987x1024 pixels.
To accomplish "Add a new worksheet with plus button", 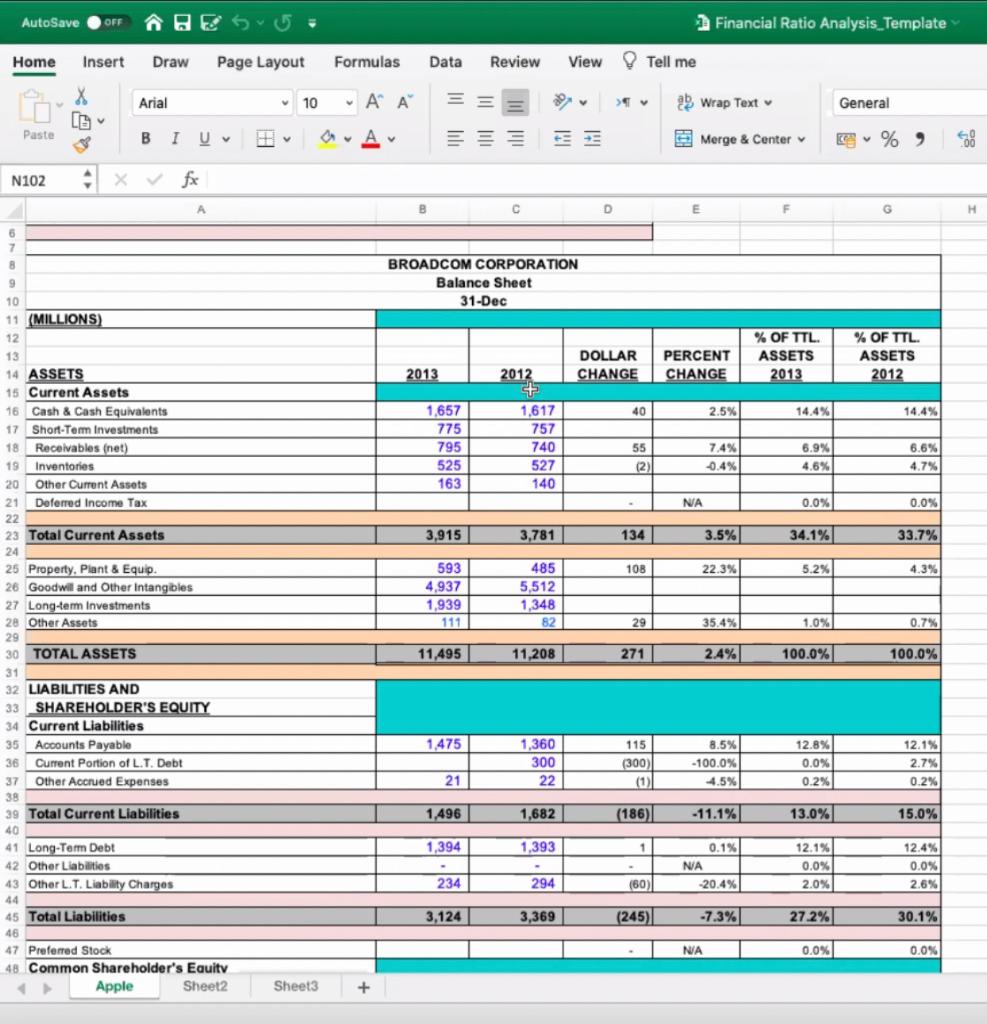I will [x=362, y=986].
